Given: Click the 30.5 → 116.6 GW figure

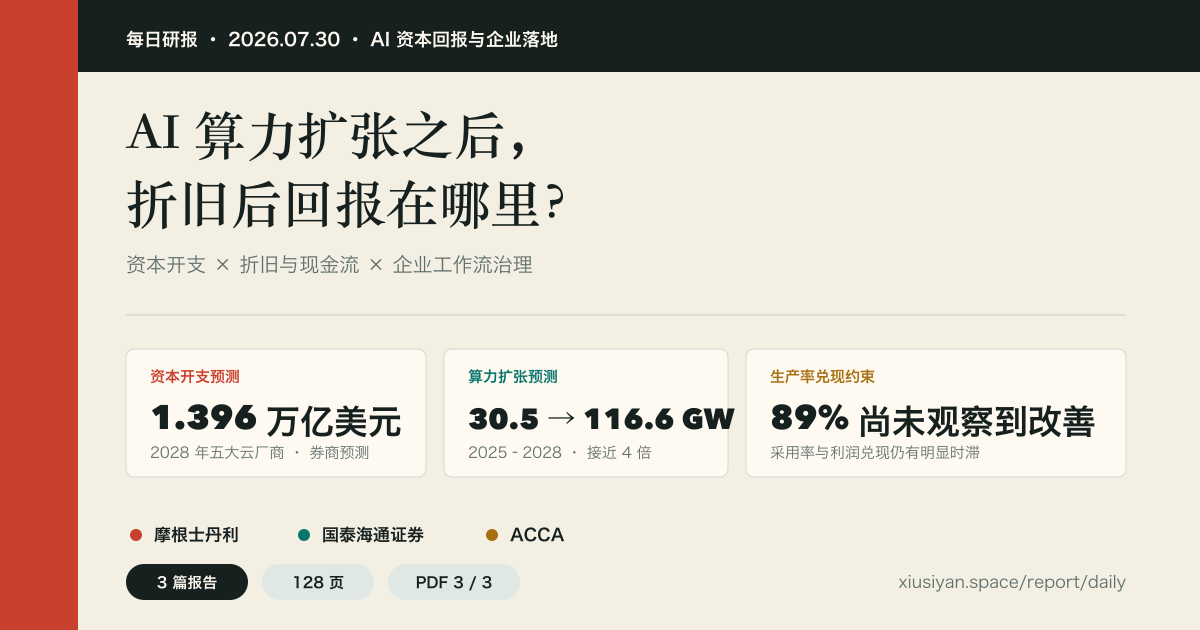Looking at the screenshot, I should 601,419.
